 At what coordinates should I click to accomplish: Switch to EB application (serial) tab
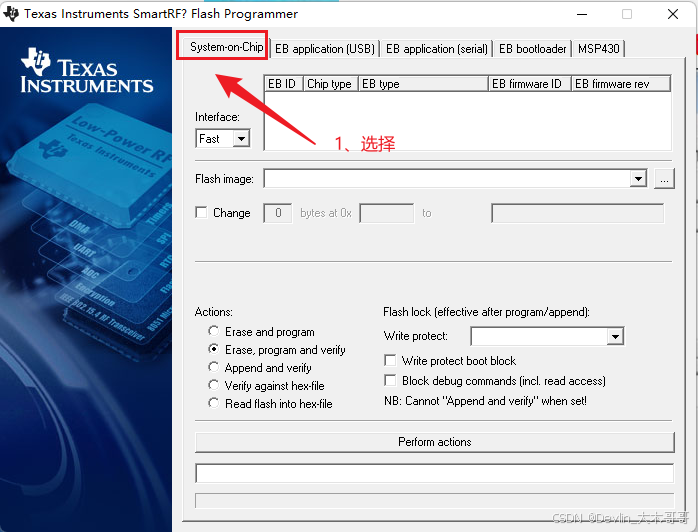point(436,49)
